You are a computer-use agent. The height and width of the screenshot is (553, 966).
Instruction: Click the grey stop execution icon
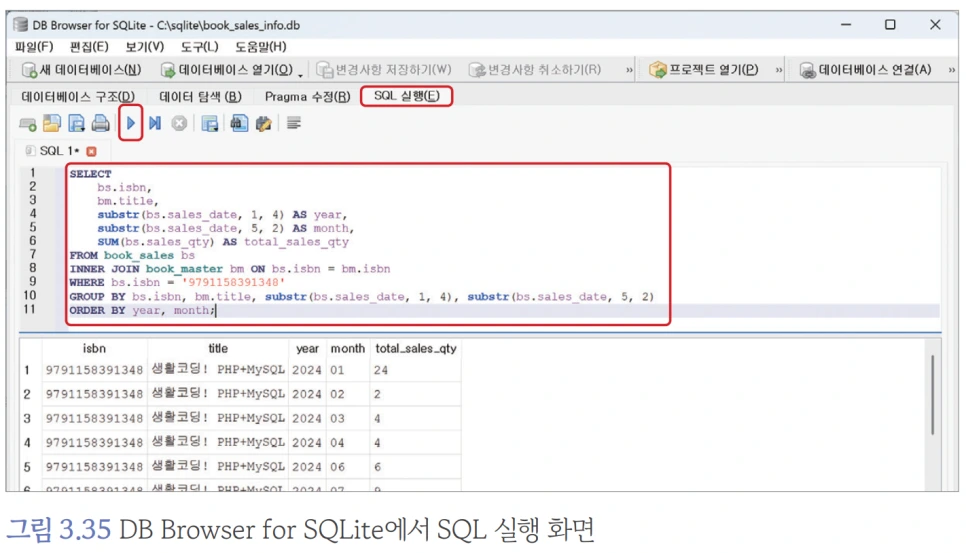[x=179, y=123]
